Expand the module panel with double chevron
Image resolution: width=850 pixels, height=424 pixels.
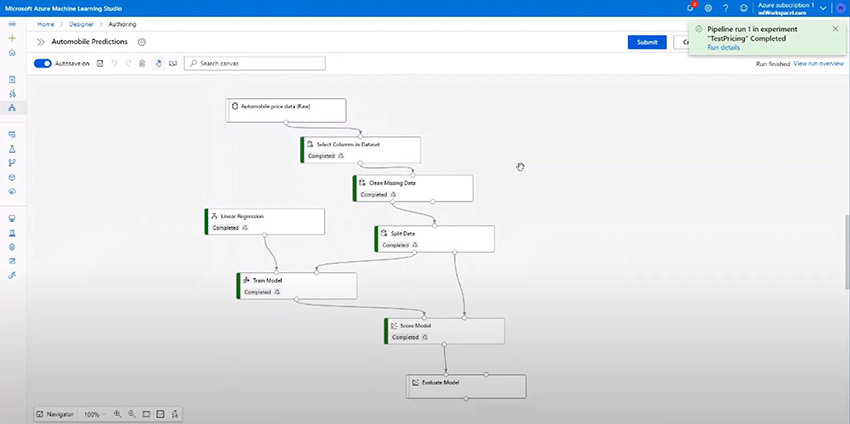pyautogui.click(x=40, y=42)
